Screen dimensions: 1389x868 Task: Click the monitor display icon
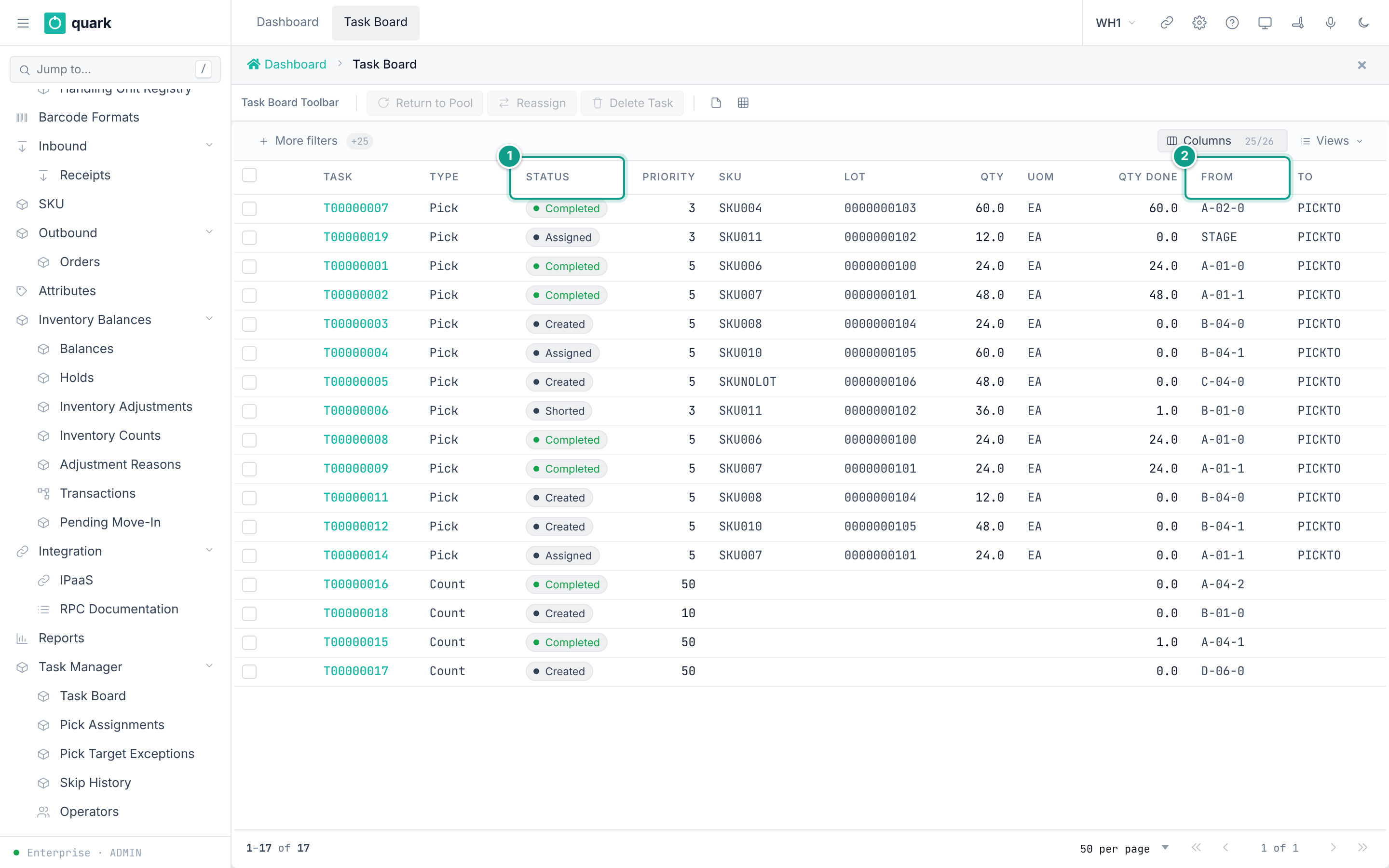tap(1265, 23)
